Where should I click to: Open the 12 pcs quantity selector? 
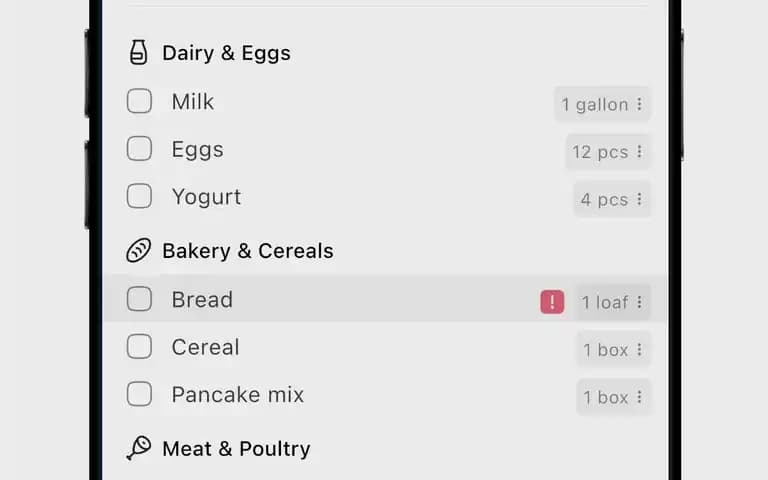pos(608,151)
